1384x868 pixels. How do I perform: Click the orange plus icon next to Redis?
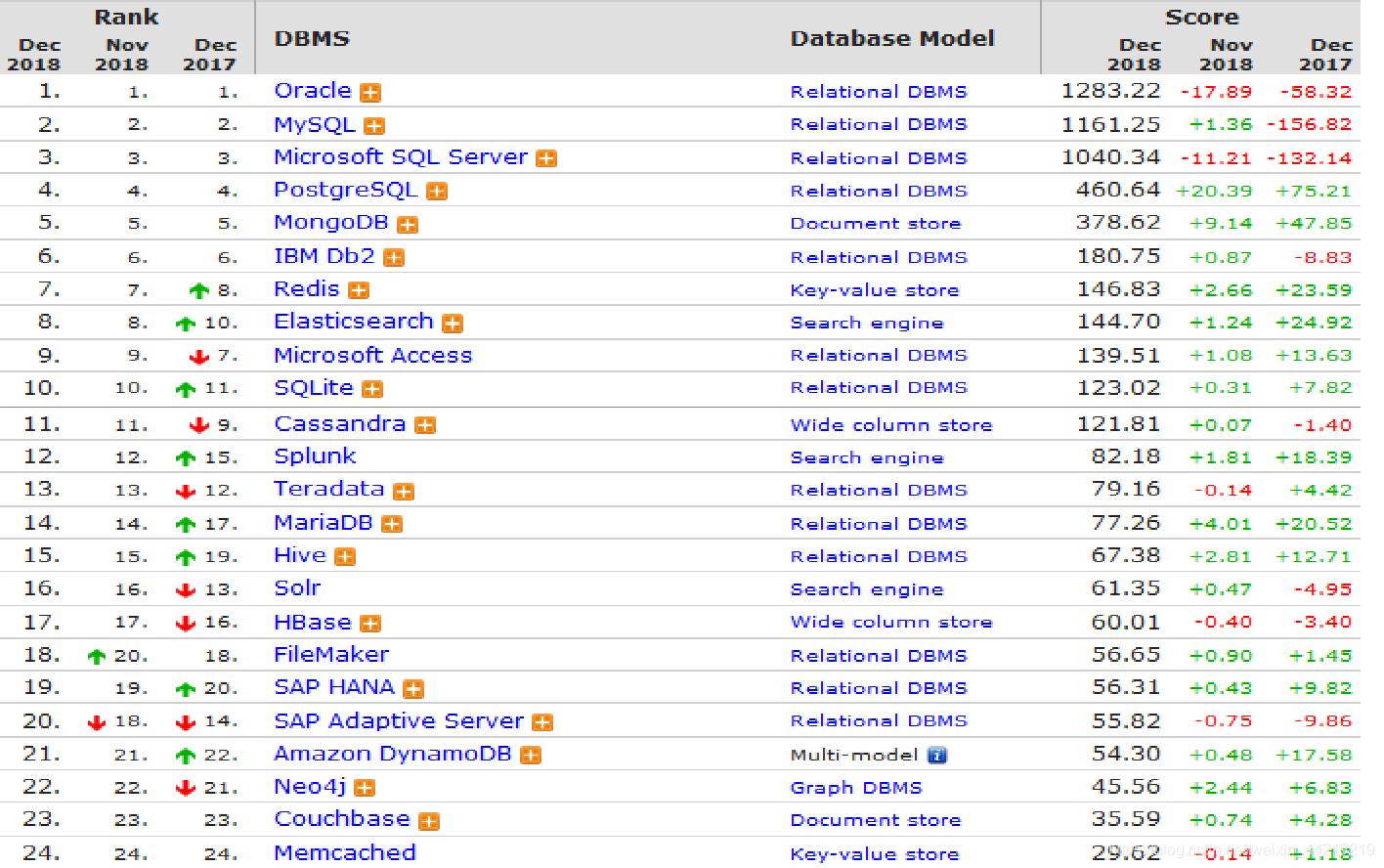click(x=359, y=290)
